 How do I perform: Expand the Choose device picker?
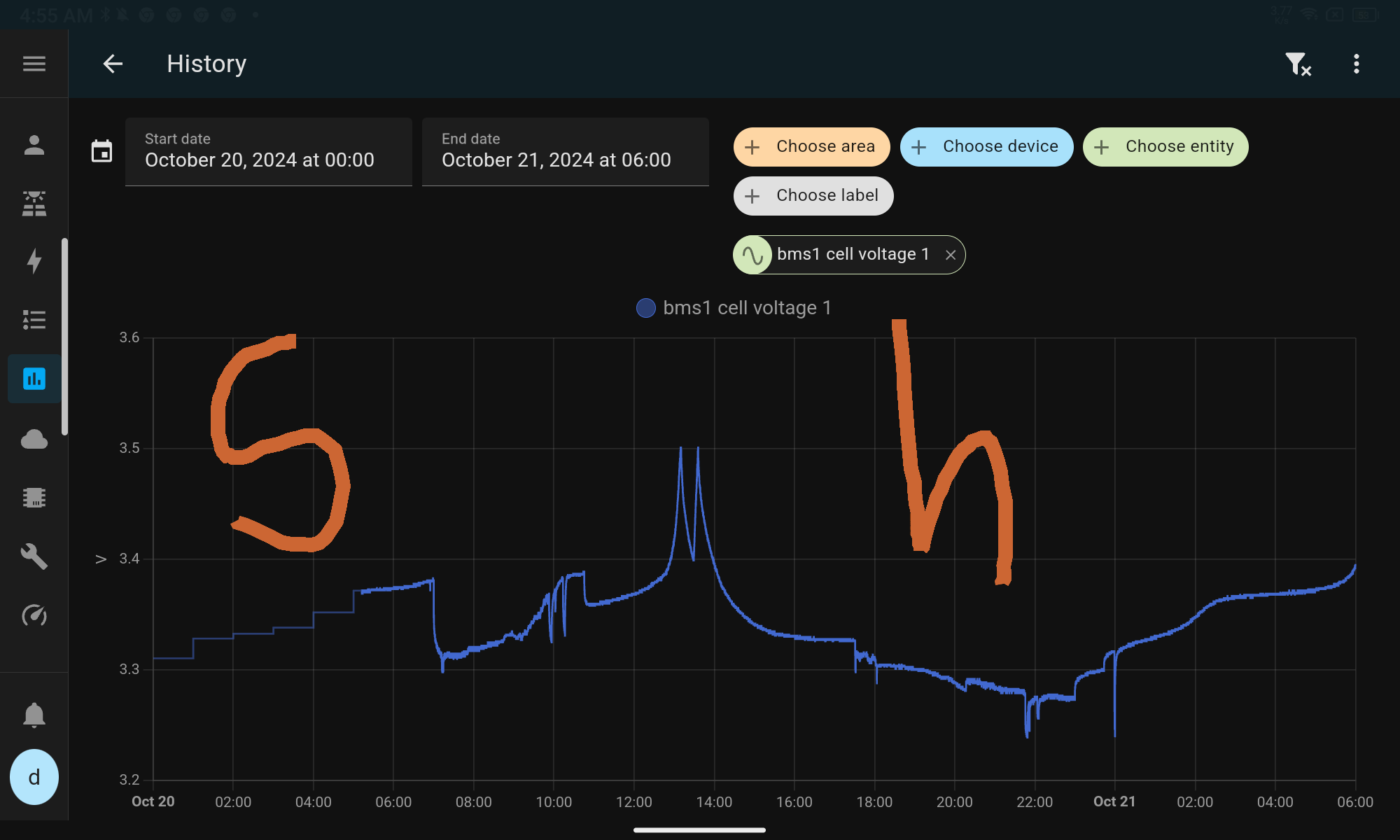click(986, 147)
